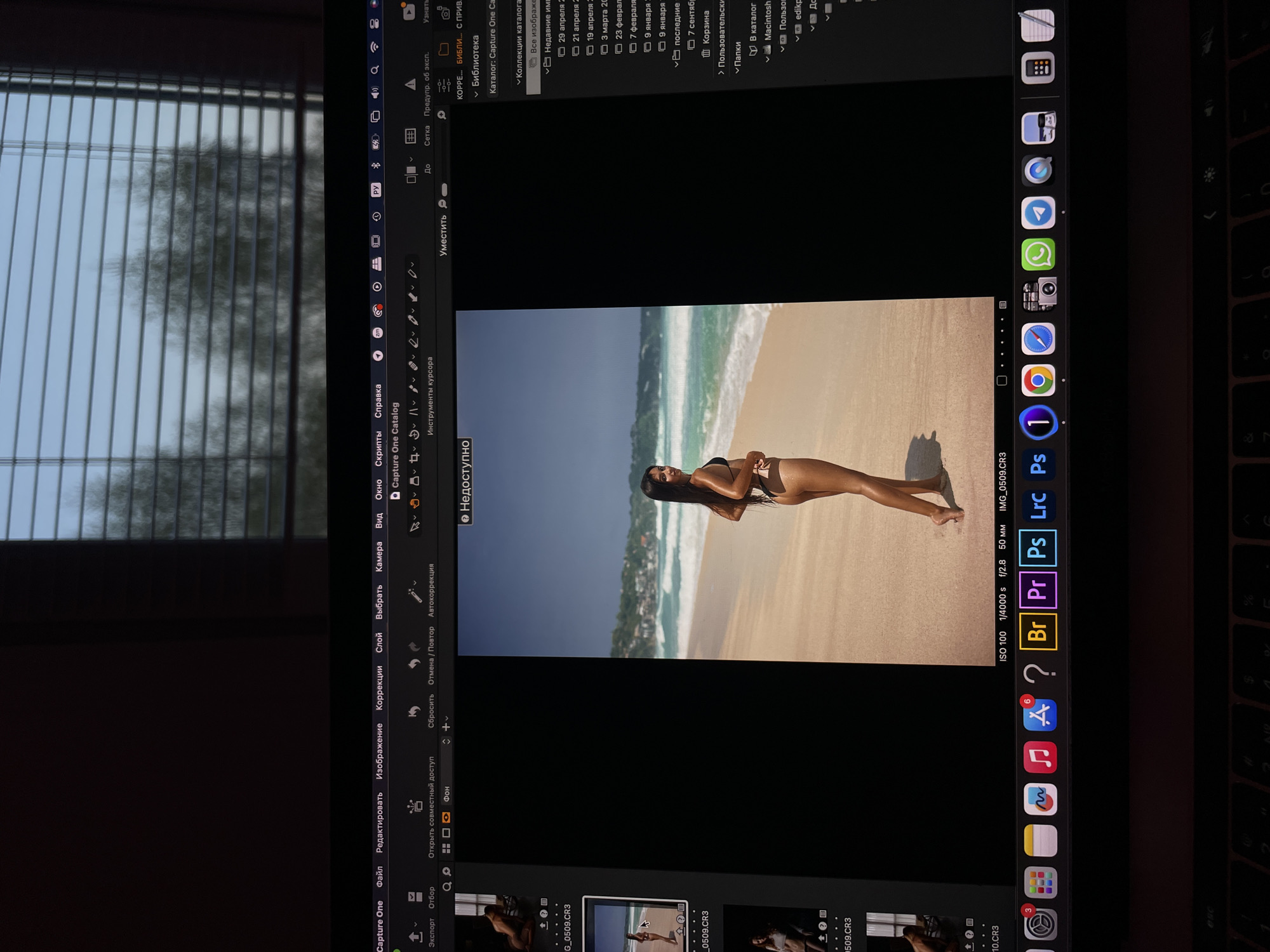Open WhatsApp from the Dock

tap(1038, 255)
